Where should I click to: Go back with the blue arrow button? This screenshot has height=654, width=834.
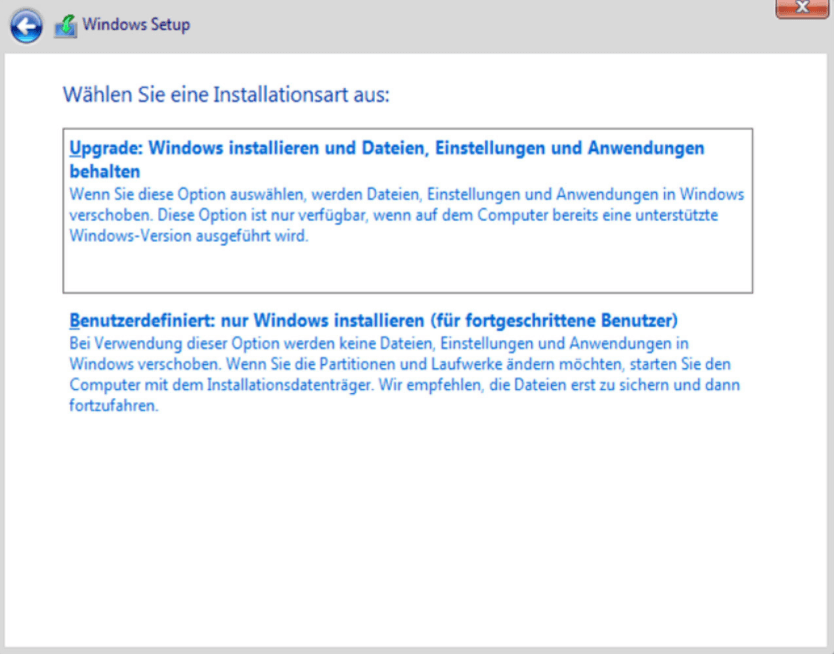[x=26, y=26]
